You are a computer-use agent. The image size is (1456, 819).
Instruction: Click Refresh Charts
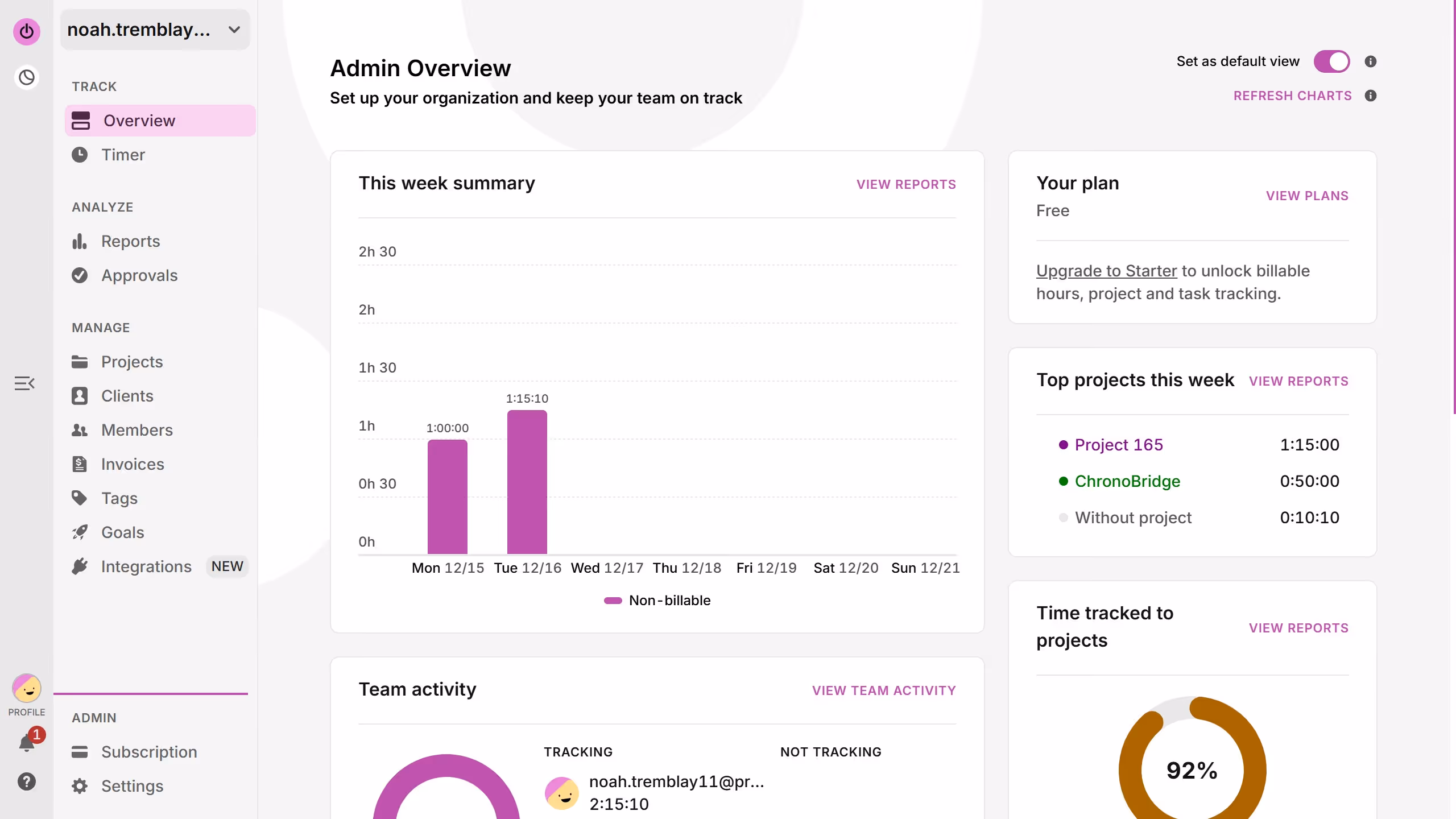pos(1292,96)
